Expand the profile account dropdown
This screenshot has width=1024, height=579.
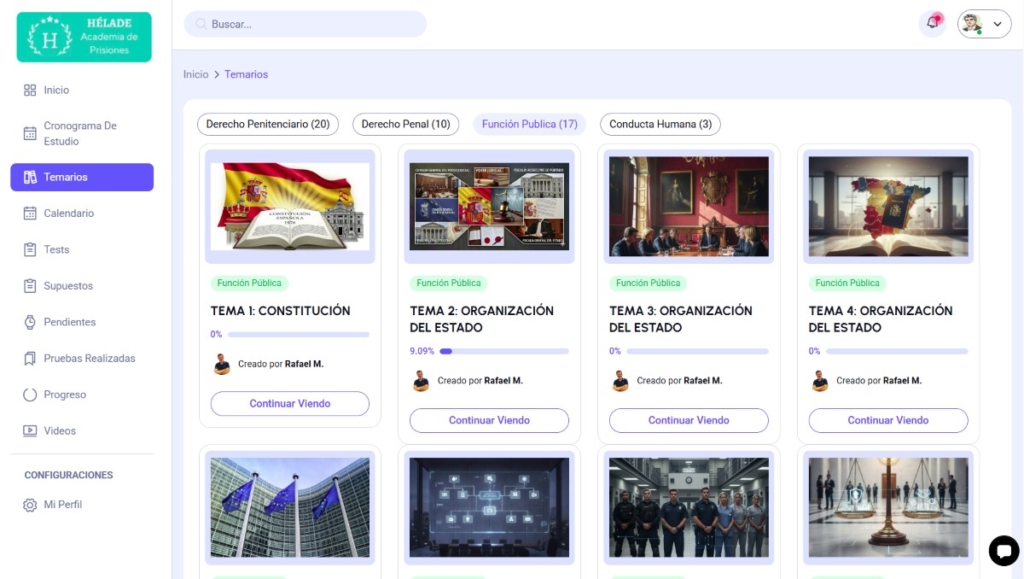pos(997,23)
